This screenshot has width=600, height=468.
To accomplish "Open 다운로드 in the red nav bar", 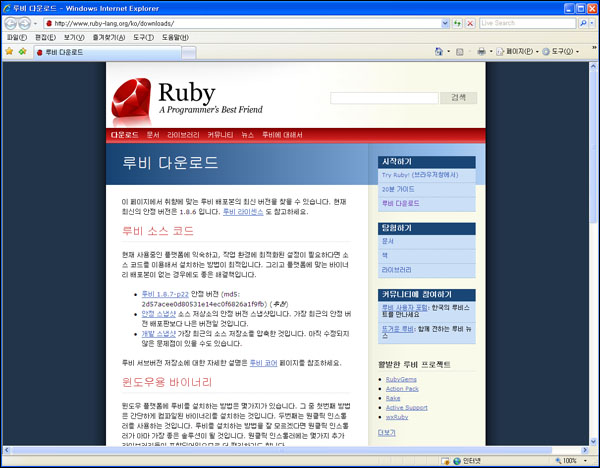I will point(124,135).
